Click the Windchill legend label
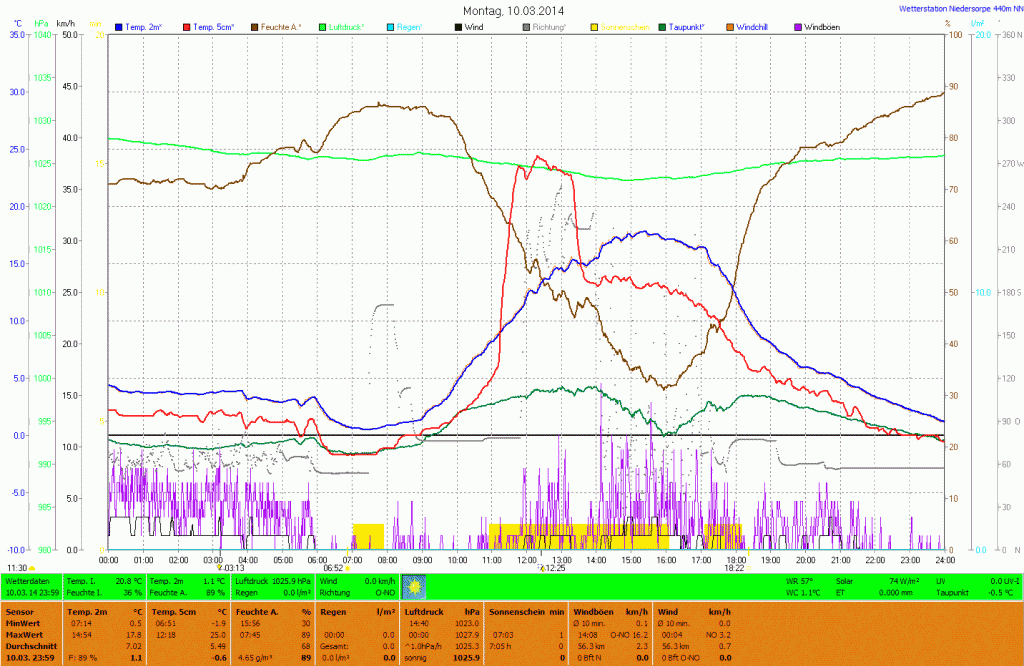Image resolution: width=1024 pixels, height=666 pixels. tap(762, 27)
